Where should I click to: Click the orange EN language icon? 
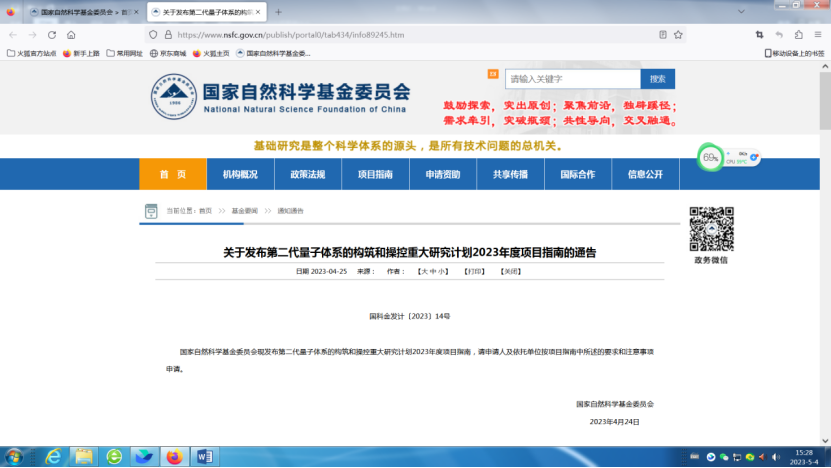click(x=492, y=73)
